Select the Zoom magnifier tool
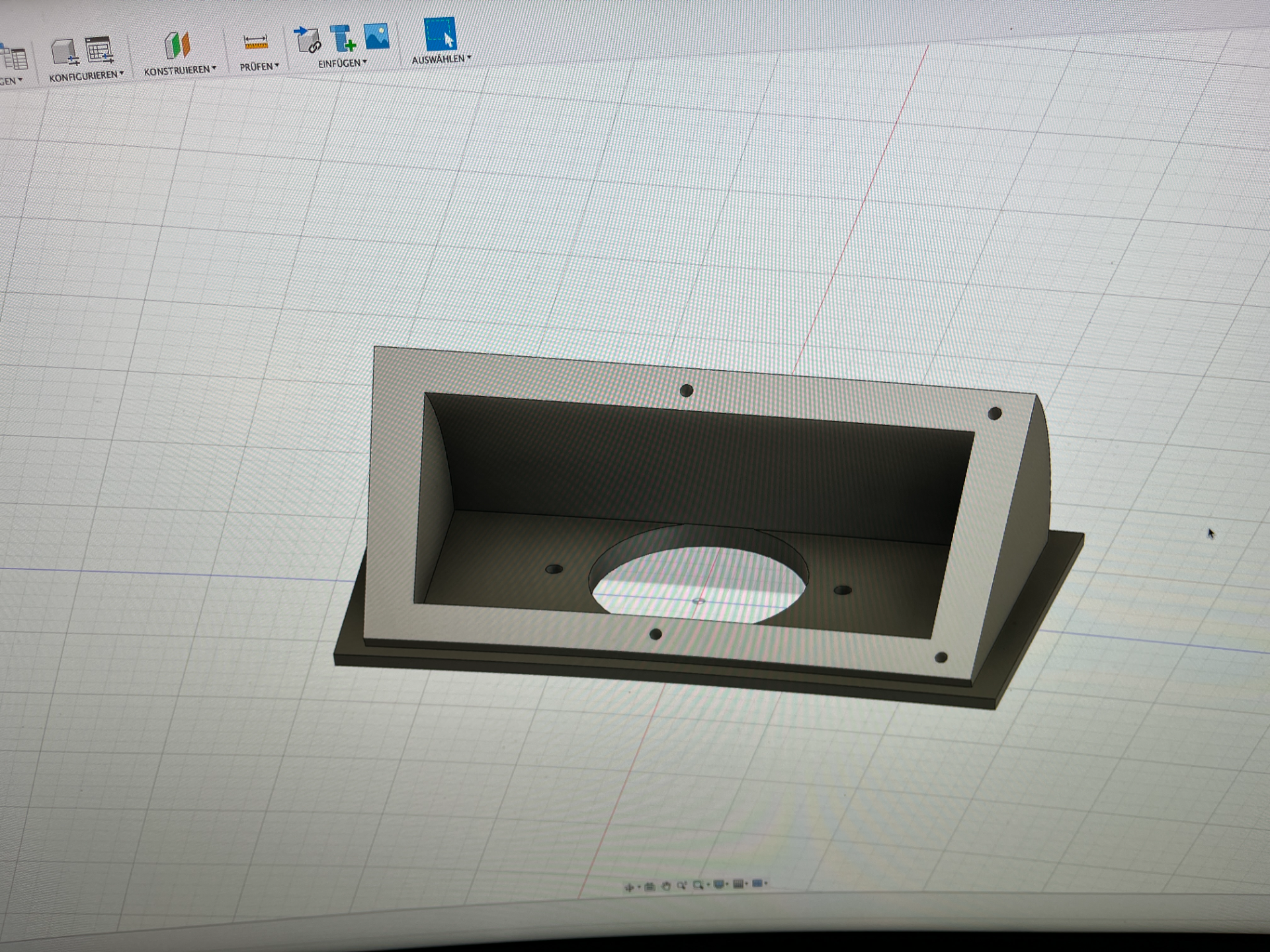Screen dimensions: 1270x952 point(681,885)
